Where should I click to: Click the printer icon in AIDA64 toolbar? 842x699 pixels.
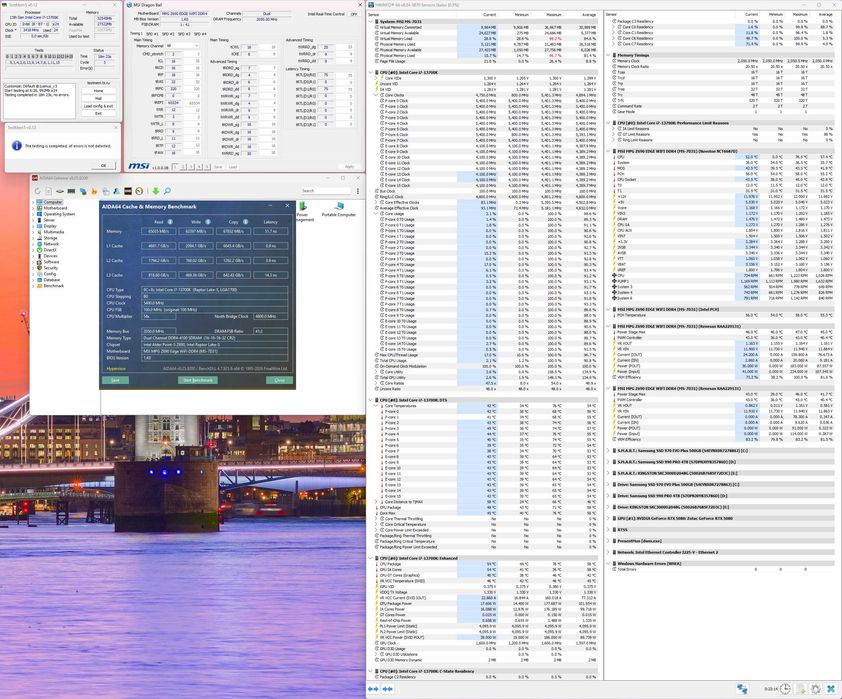point(106,191)
